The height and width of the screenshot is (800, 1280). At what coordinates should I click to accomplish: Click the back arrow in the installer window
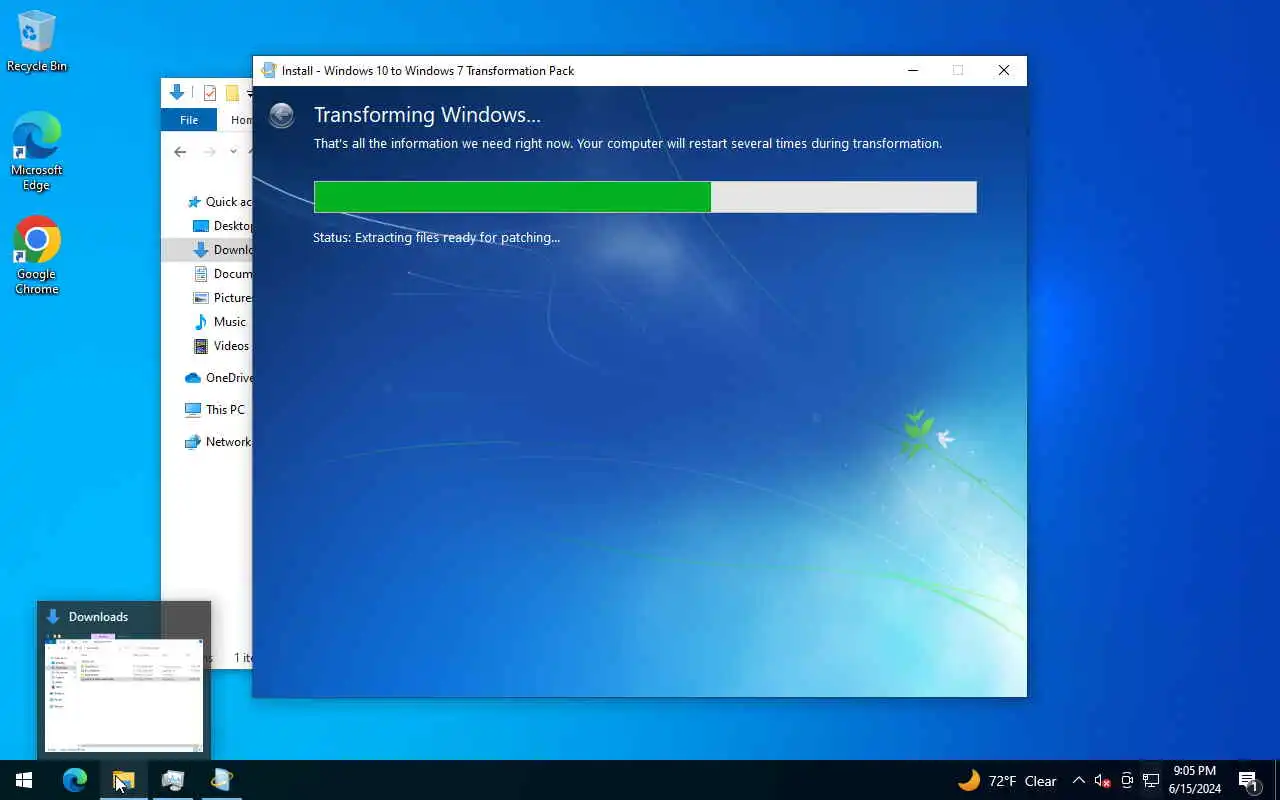(x=282, y=115)
